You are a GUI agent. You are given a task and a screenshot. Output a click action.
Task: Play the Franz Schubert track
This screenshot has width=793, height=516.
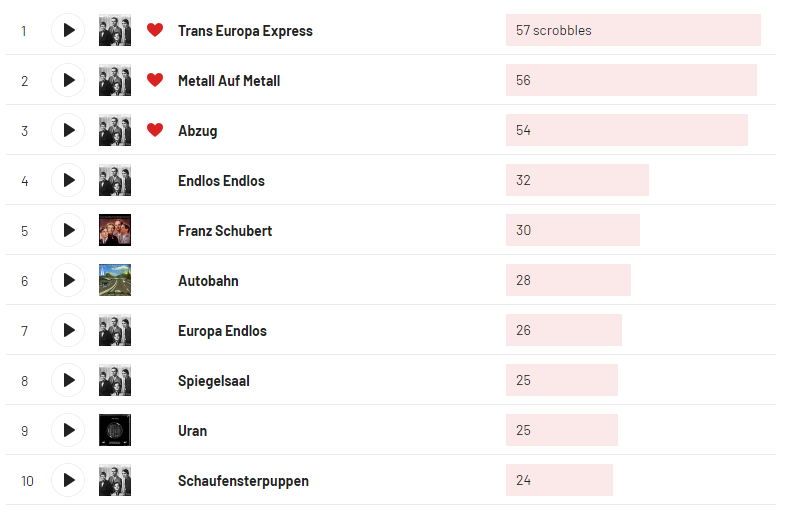coord(68,230)
